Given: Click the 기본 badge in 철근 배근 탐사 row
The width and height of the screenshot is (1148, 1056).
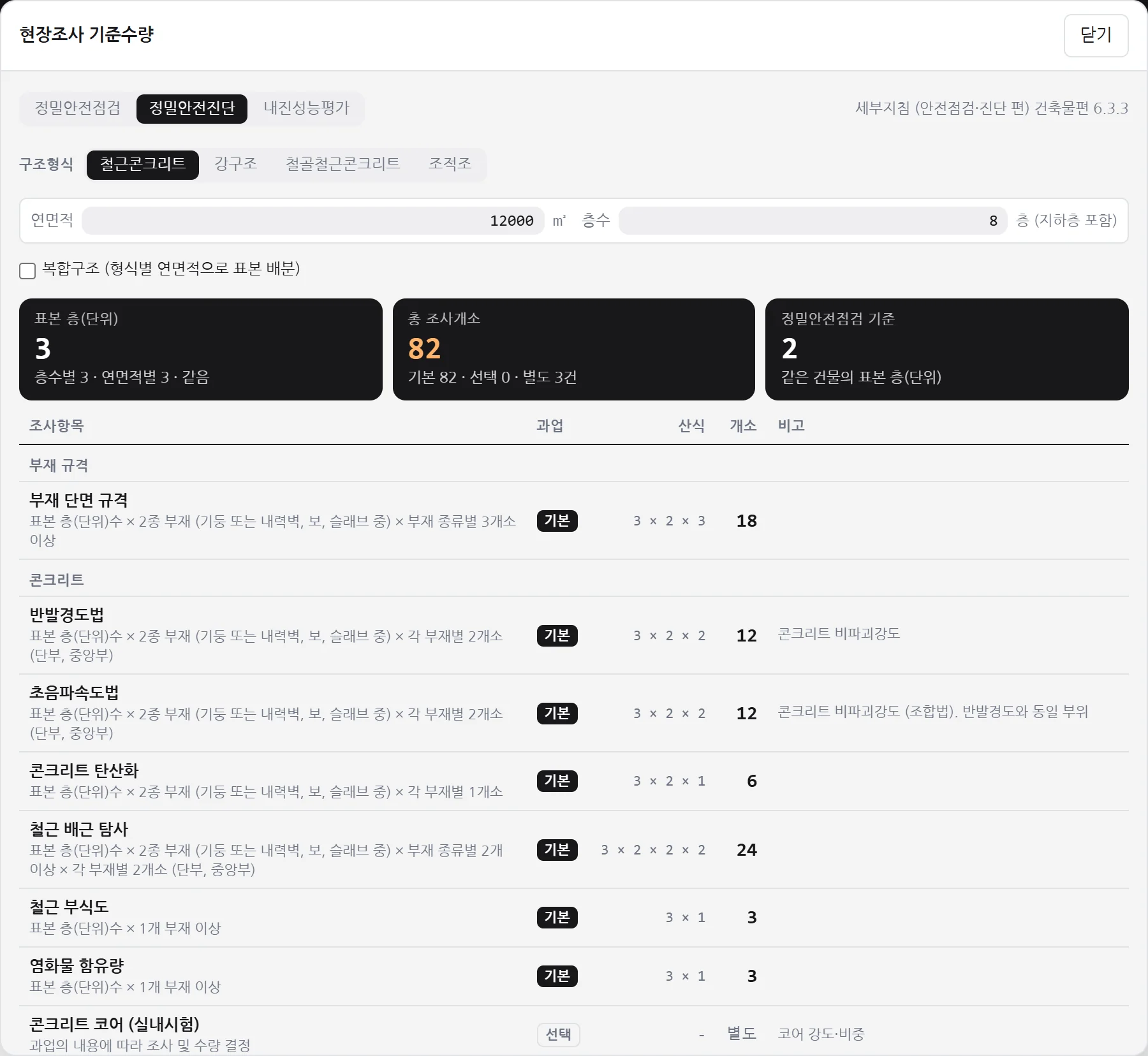Looking at the screenshot, I should [557, 850].
